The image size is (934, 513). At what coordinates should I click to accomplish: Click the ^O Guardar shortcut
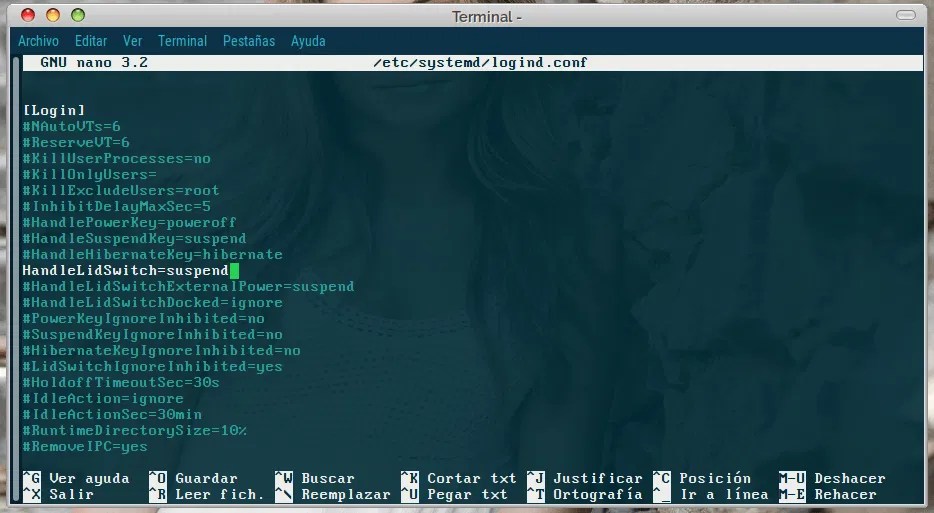[x=193, y=478]
